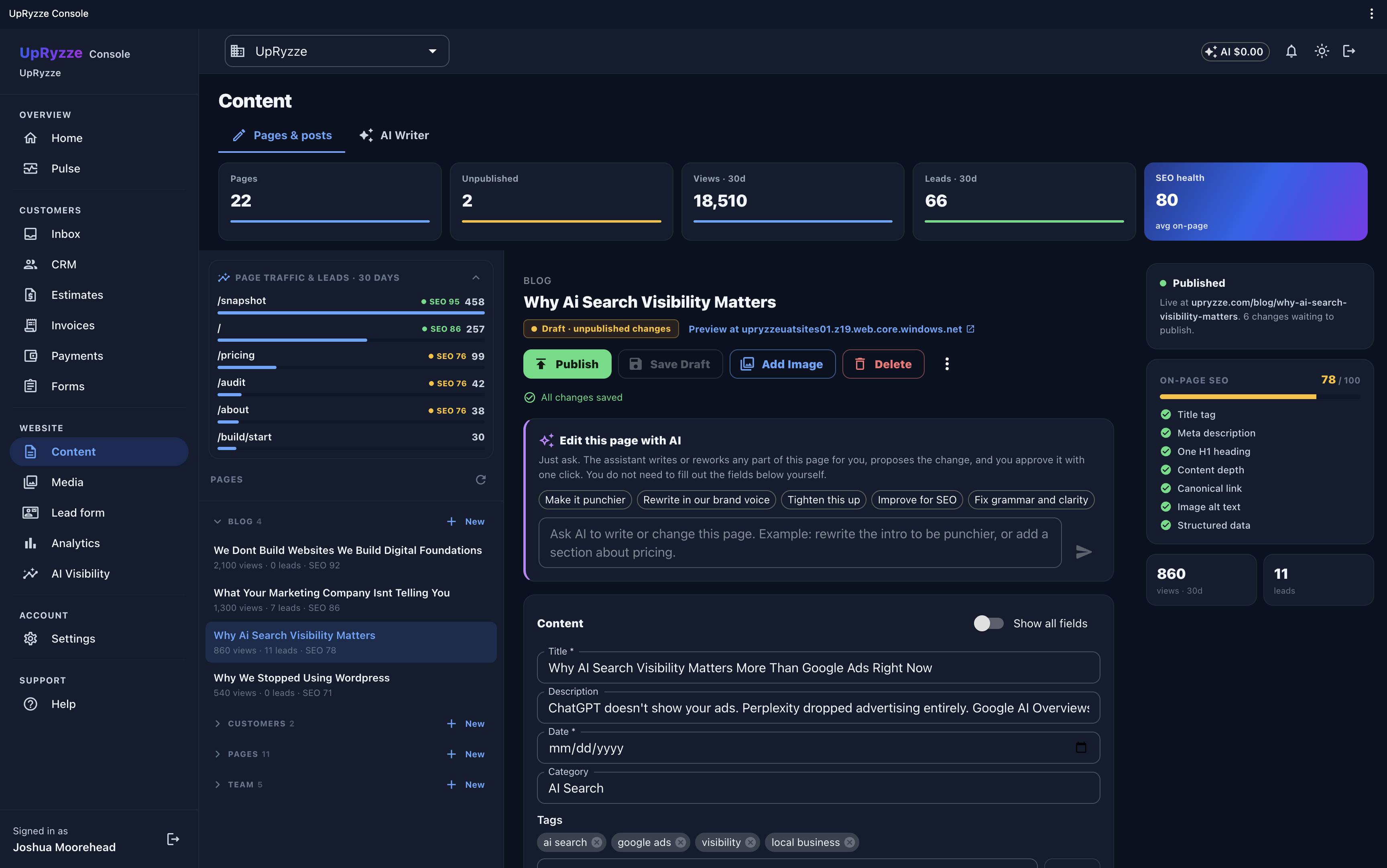The width and height of the screenshot is (1387, 868).
Task: Click the Category field
Action: [x=818, y=788]
